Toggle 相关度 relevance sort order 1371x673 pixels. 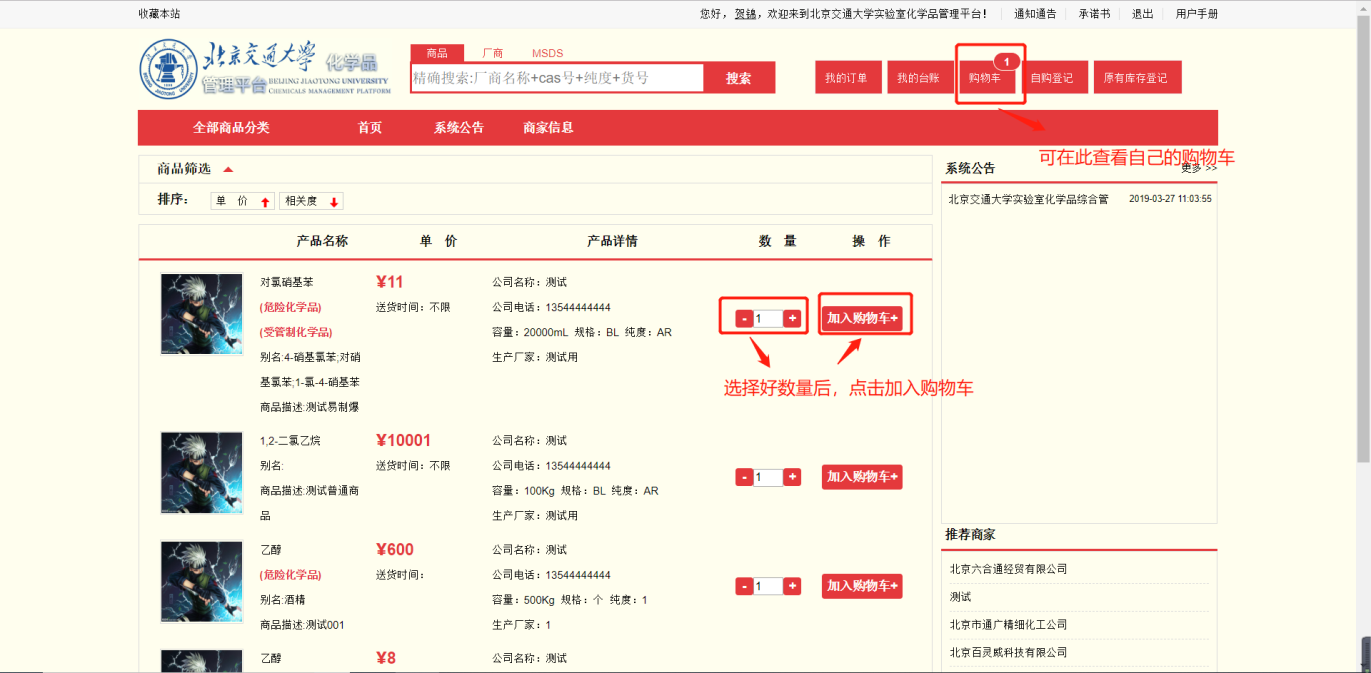(x=312, y=201)
